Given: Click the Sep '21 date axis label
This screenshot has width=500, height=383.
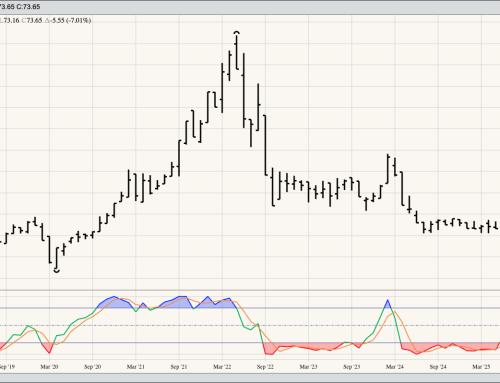Looking at the screenshot, I should tap(179, 367).
